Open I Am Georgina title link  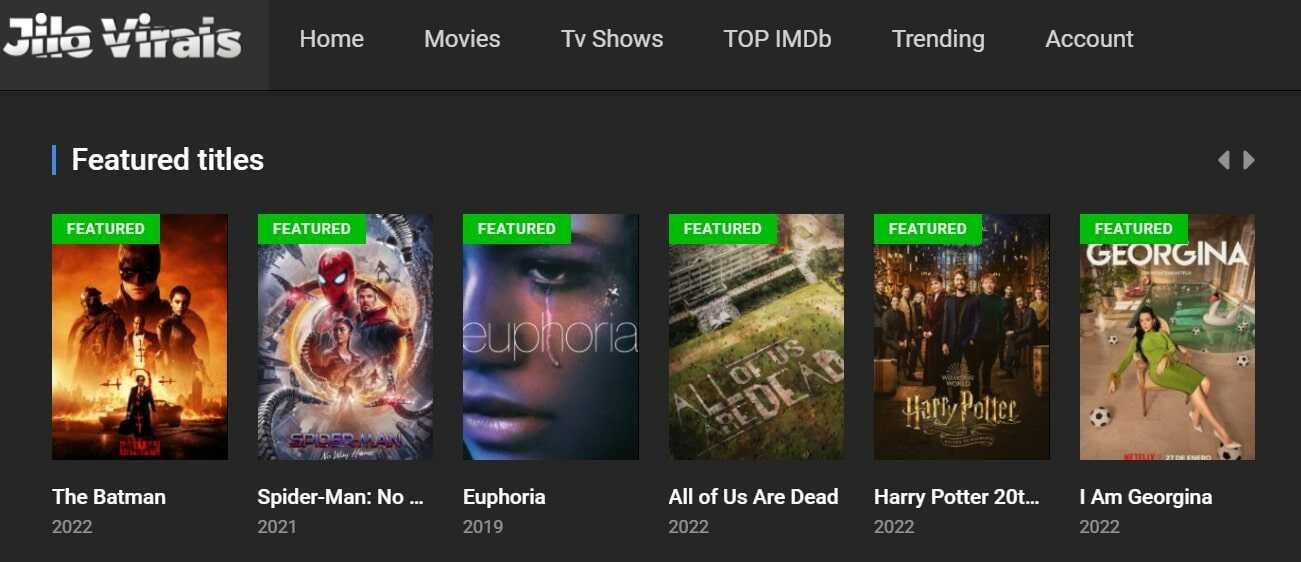point(1146,497)
